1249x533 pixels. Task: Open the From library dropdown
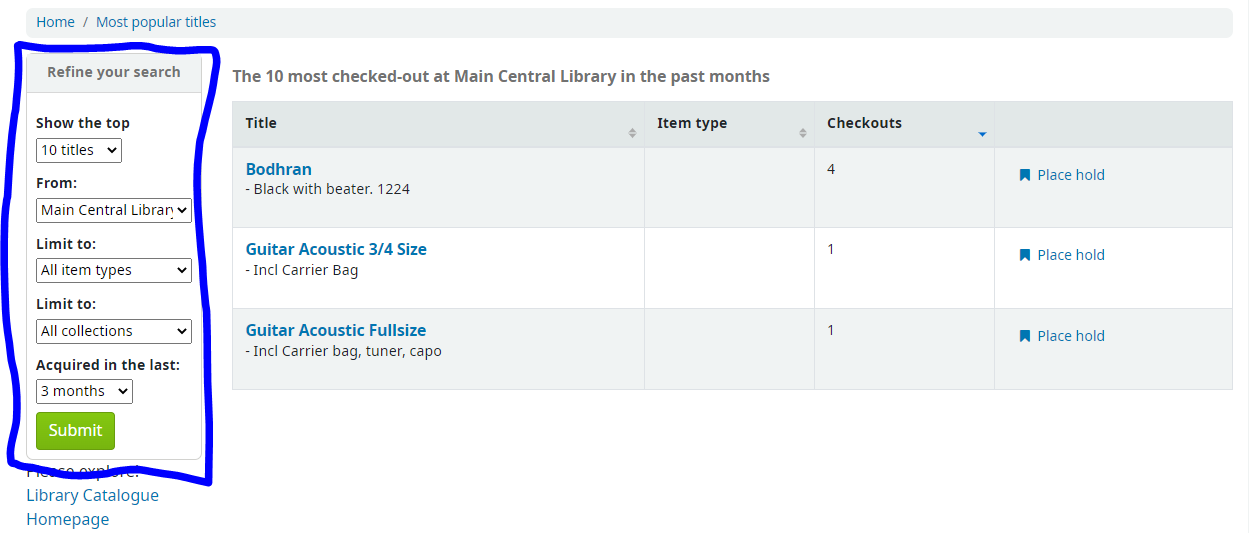click(114, 210)
